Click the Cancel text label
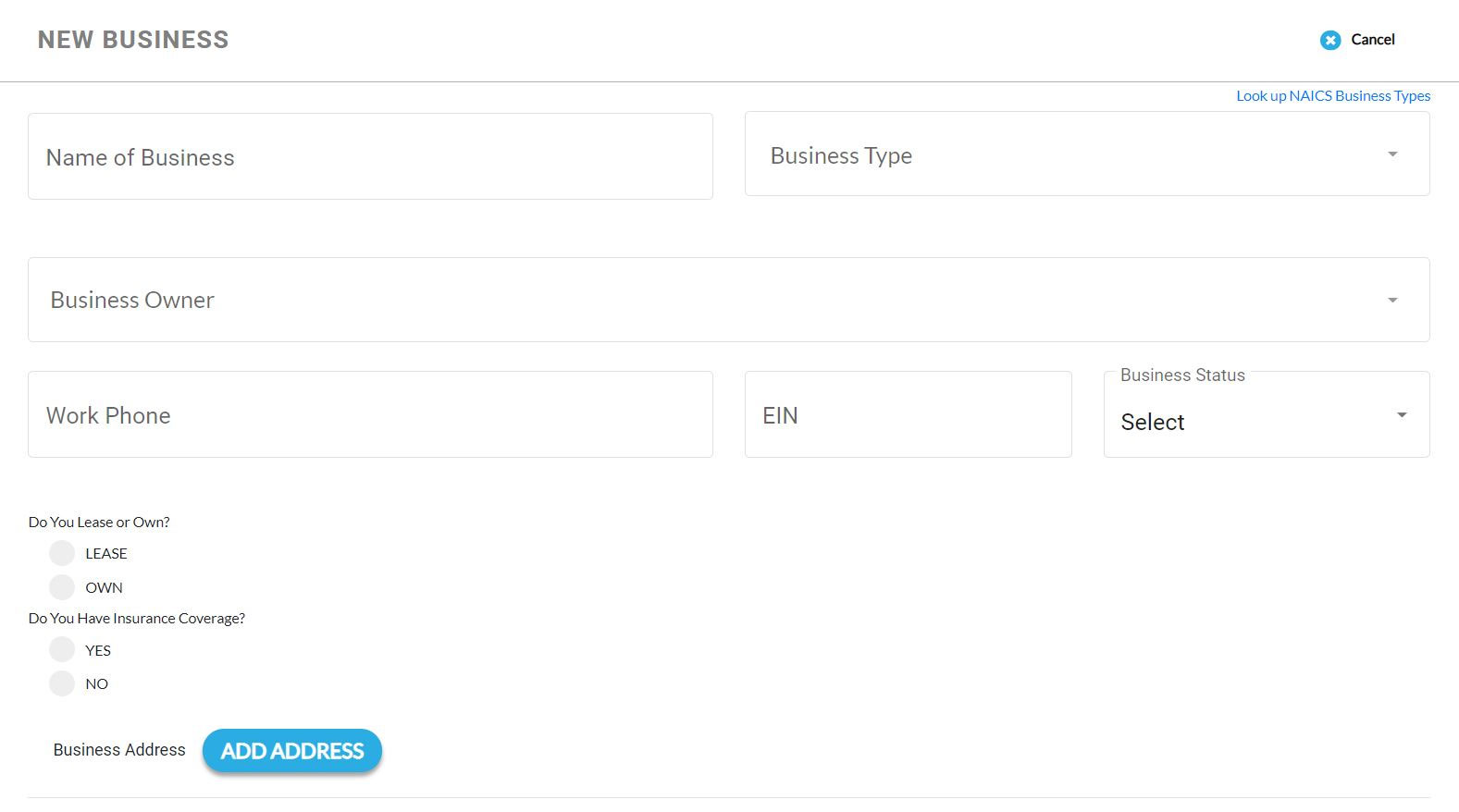Viewport: 1459px width, 812px height. click(1372, 40)
